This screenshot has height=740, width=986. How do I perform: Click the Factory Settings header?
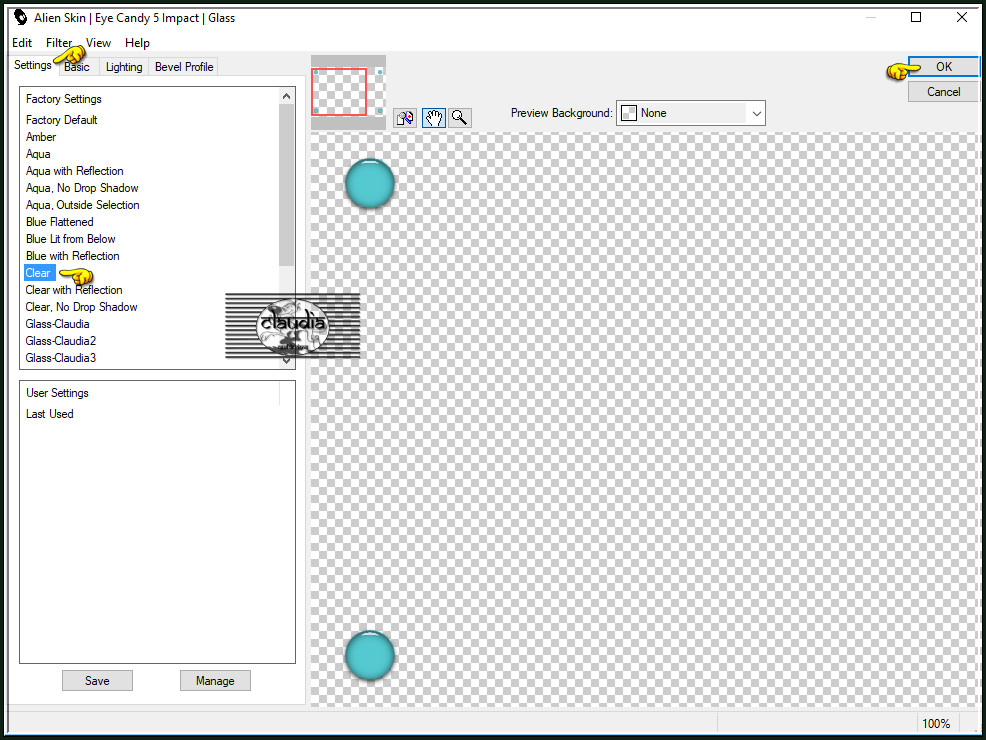[x=64, y=99]
